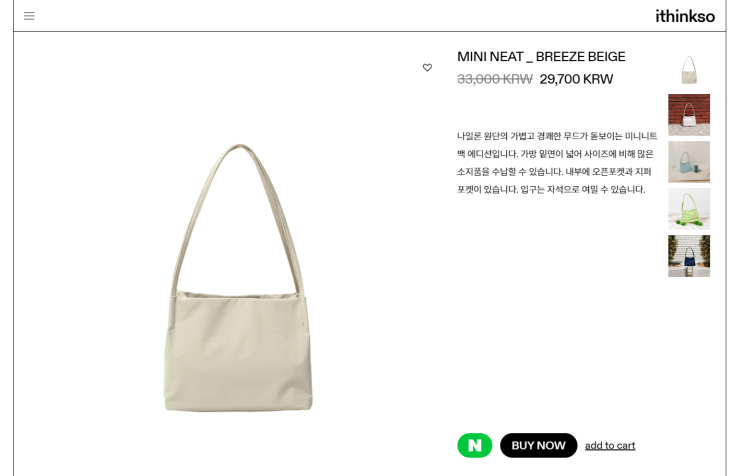Screen dimensions: 743x476
Task: Click the MINI NEAT _ BREEZE BEIGE title
Action: [541, 57]
